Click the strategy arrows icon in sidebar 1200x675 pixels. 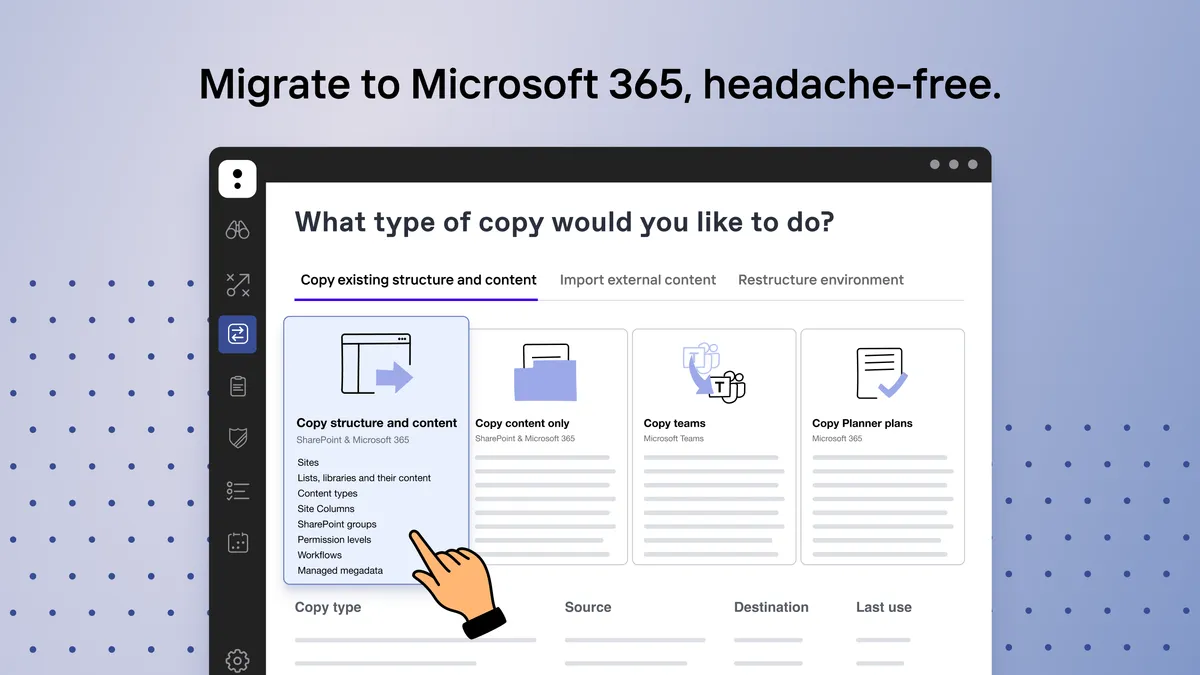[237, 284]
